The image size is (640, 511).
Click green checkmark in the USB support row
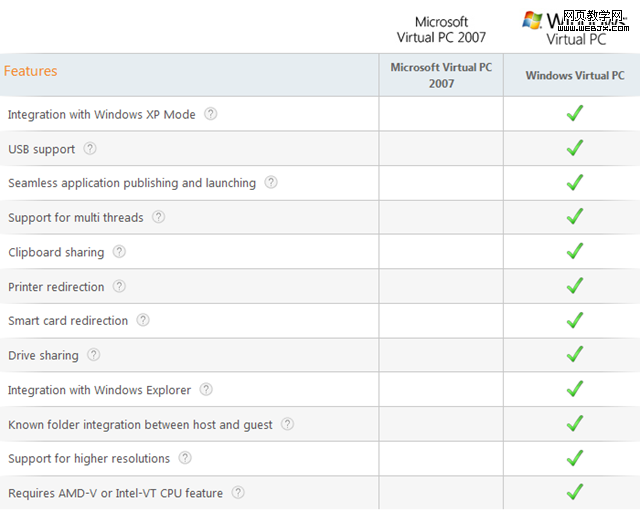pos(574,148)
